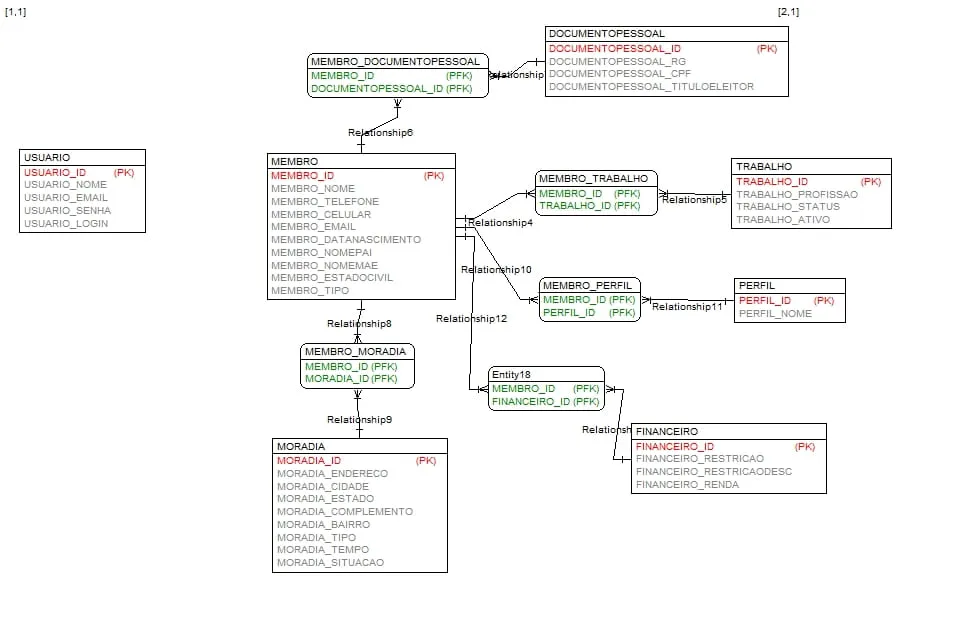966x629 pixels.
Task: Select the Relationship12 label
Action: tap(471, 319)
